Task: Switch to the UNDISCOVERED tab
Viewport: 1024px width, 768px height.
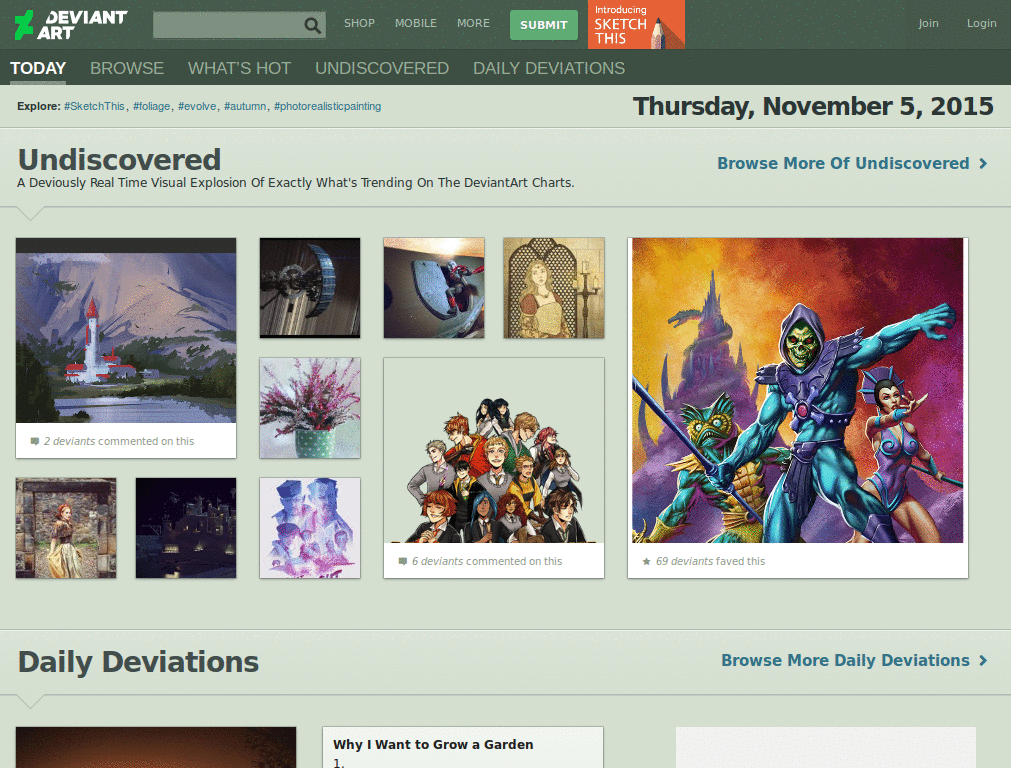Action: click(381, 68)
